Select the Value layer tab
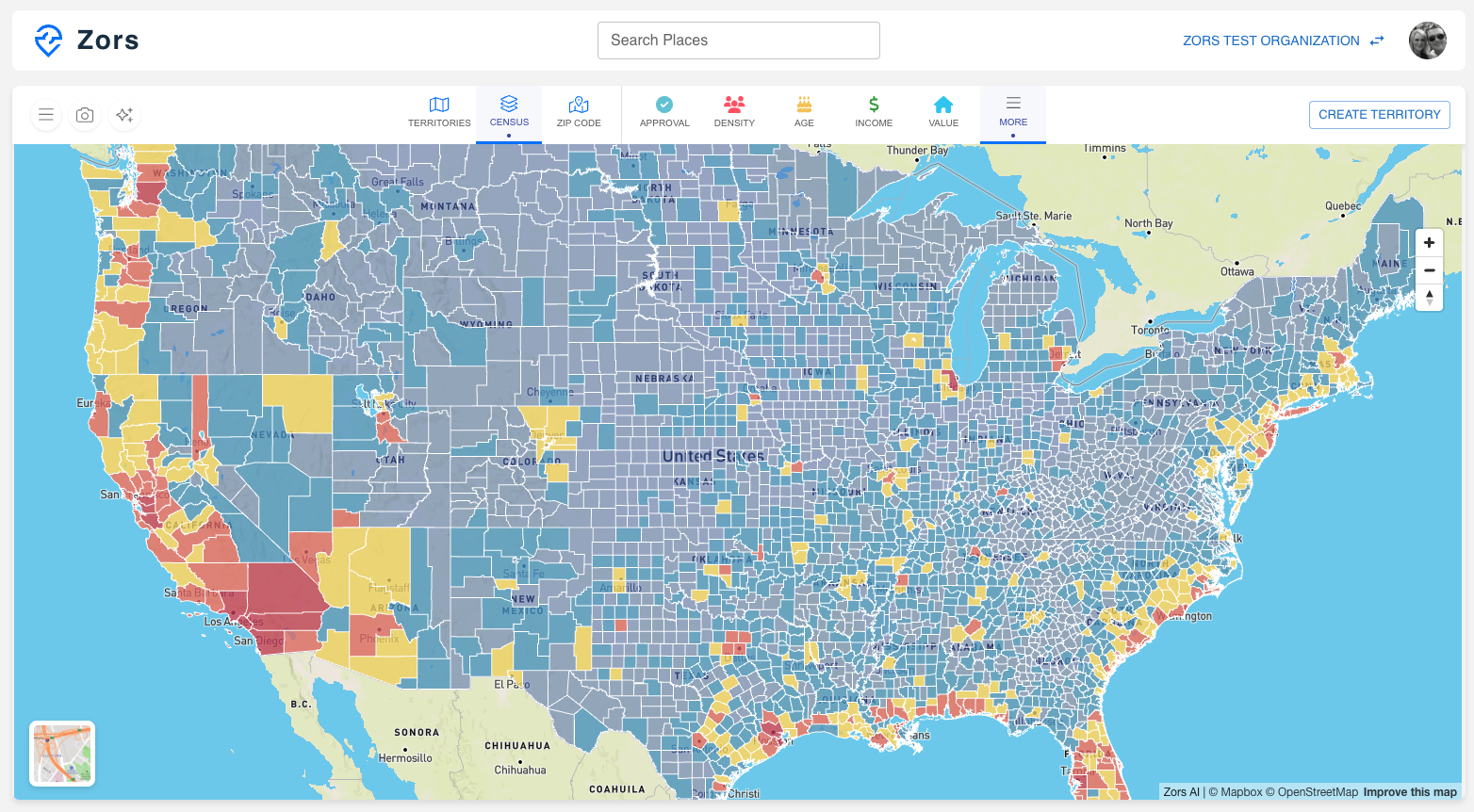 click(x=942, y=112)
